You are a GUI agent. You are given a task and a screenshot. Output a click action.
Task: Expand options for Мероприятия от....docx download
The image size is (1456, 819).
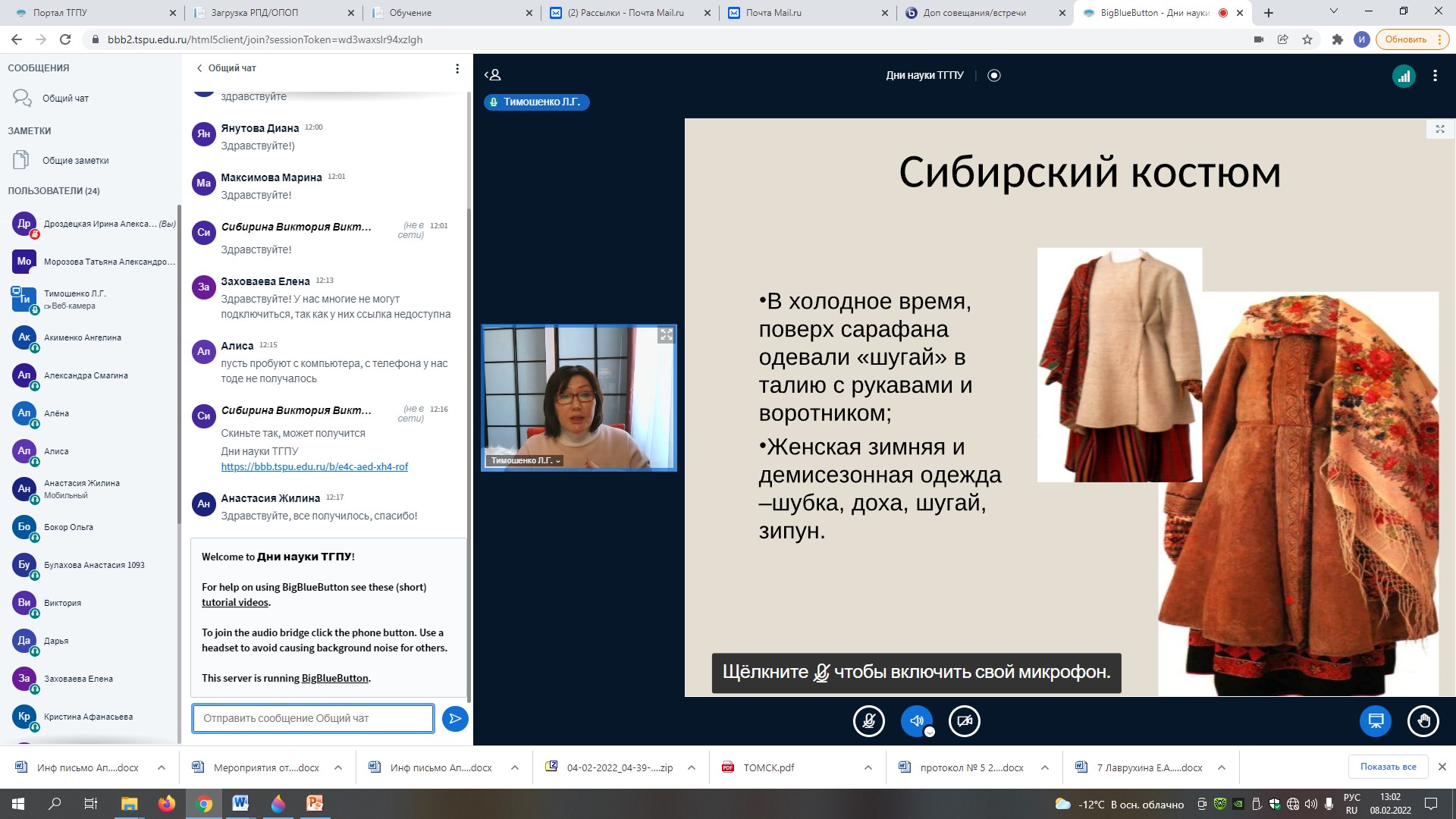pos(338,767)
